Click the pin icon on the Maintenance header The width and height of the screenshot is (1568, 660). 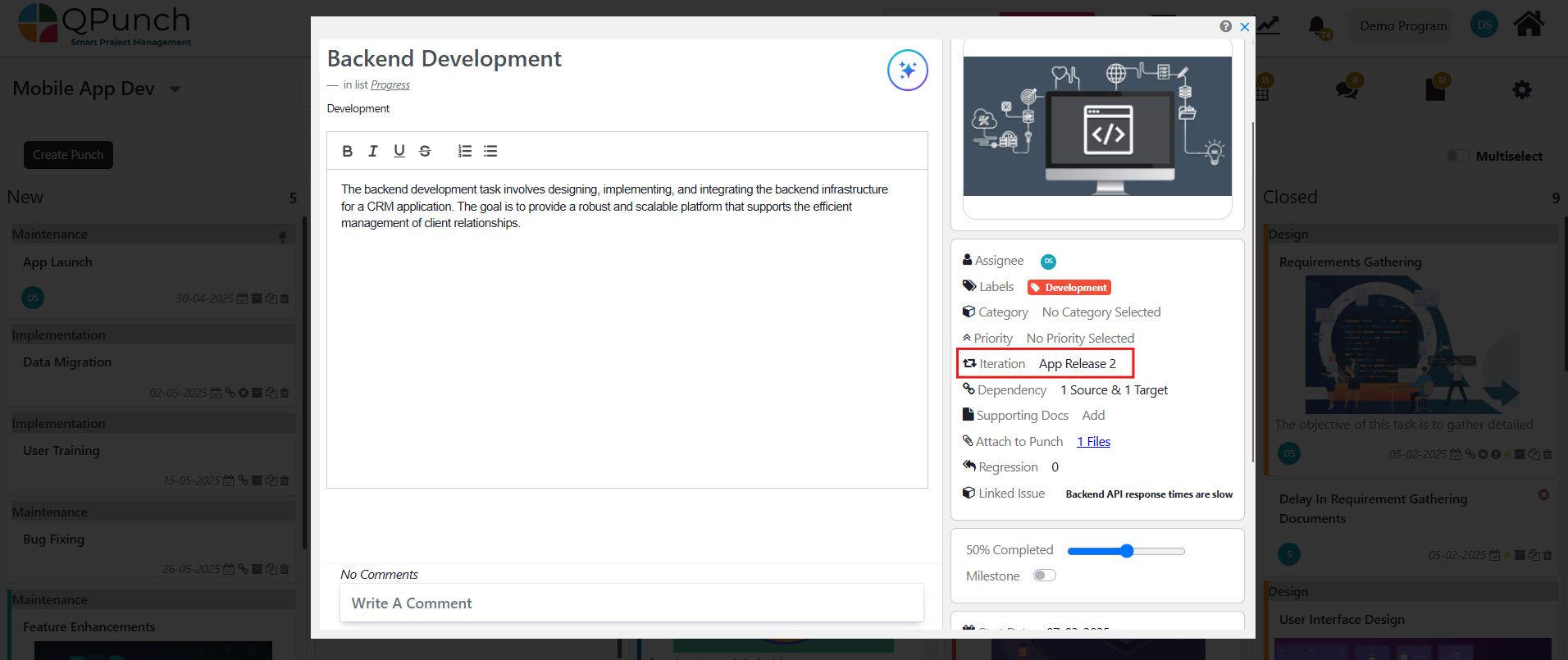click(x=282, y=237)
